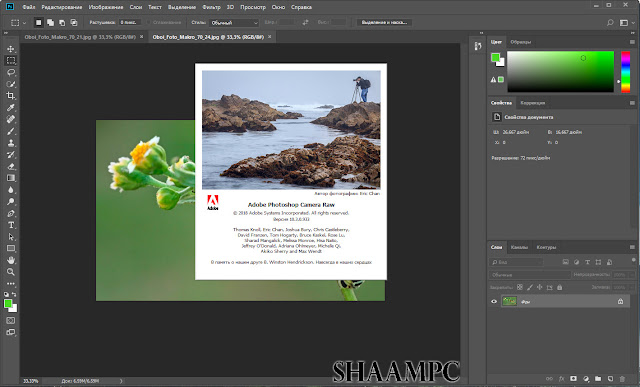This screenshot has width=640, height=387.
Task: Click the search magnifier in options bar
Action: 610,22
